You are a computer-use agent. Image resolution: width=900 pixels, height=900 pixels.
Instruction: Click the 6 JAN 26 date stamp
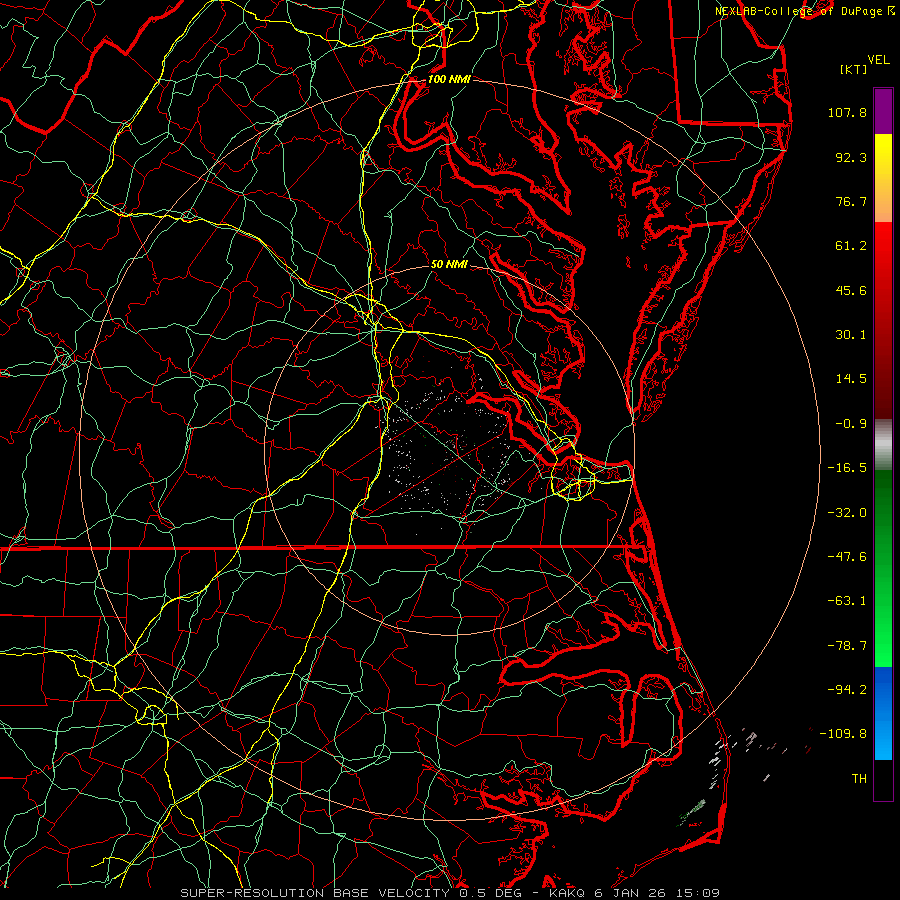click(630, 893)
